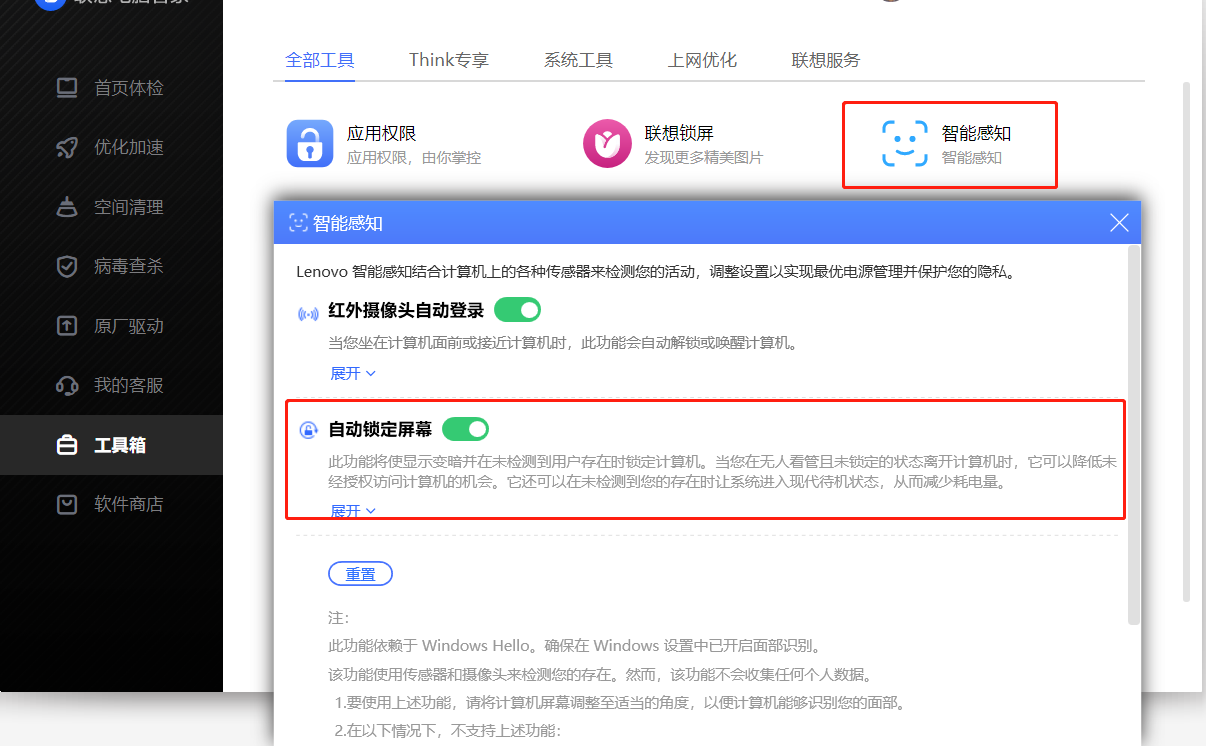Image resolution: width=1206 pixels, height=746 pixels.
Task: Click the 首页体检 monitor icon
Action: pos(67,88)
